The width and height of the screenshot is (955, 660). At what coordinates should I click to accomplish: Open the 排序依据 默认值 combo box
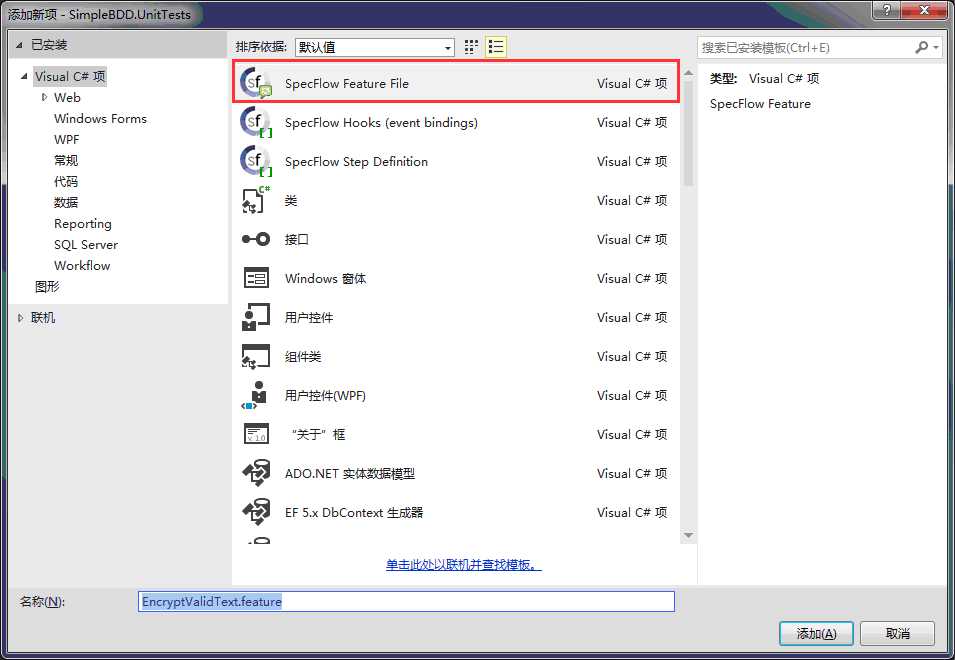coord(375,47)
